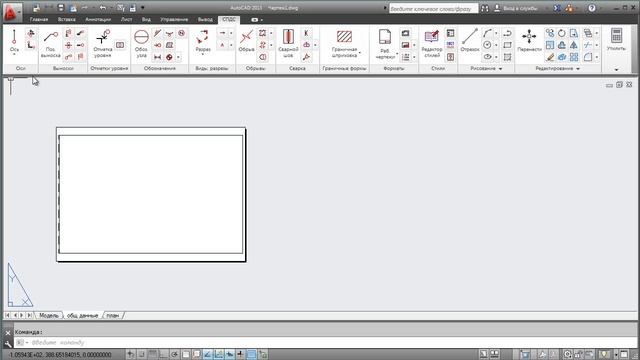Select the Обрыв break tool
This screenshot has width=640, height=360.
[247, 41]
